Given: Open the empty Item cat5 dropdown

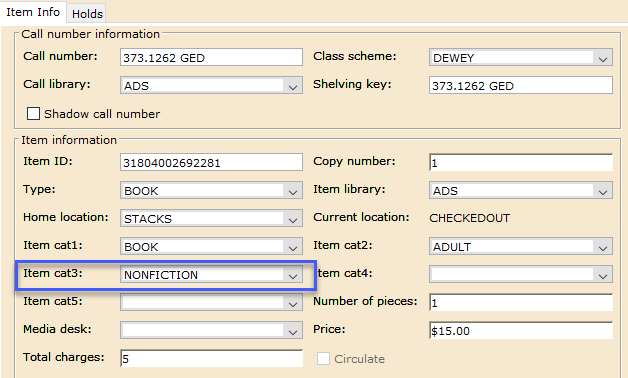Looking at the screenshot, I should (x=211, y=303).
